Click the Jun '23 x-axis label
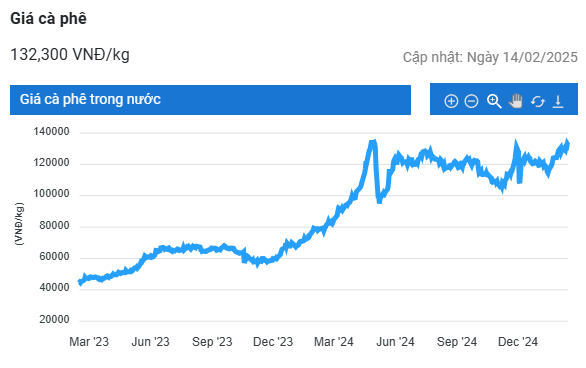 tap(150, 341)
